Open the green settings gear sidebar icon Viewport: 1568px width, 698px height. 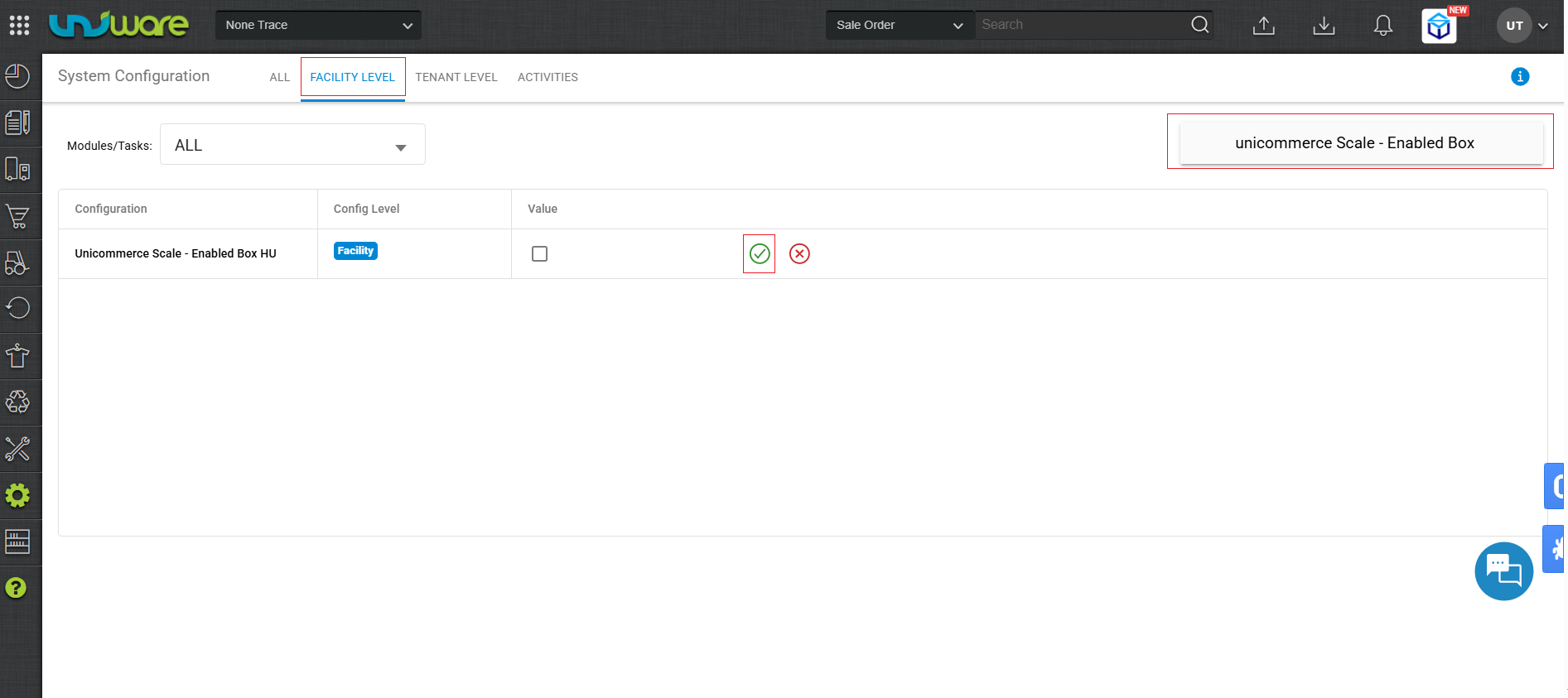tap(17, 495)
